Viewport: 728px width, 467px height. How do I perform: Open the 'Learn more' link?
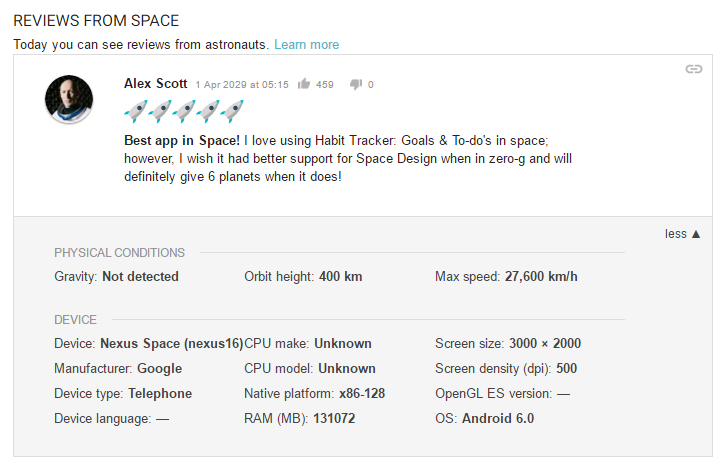click(x=306, y=45)
